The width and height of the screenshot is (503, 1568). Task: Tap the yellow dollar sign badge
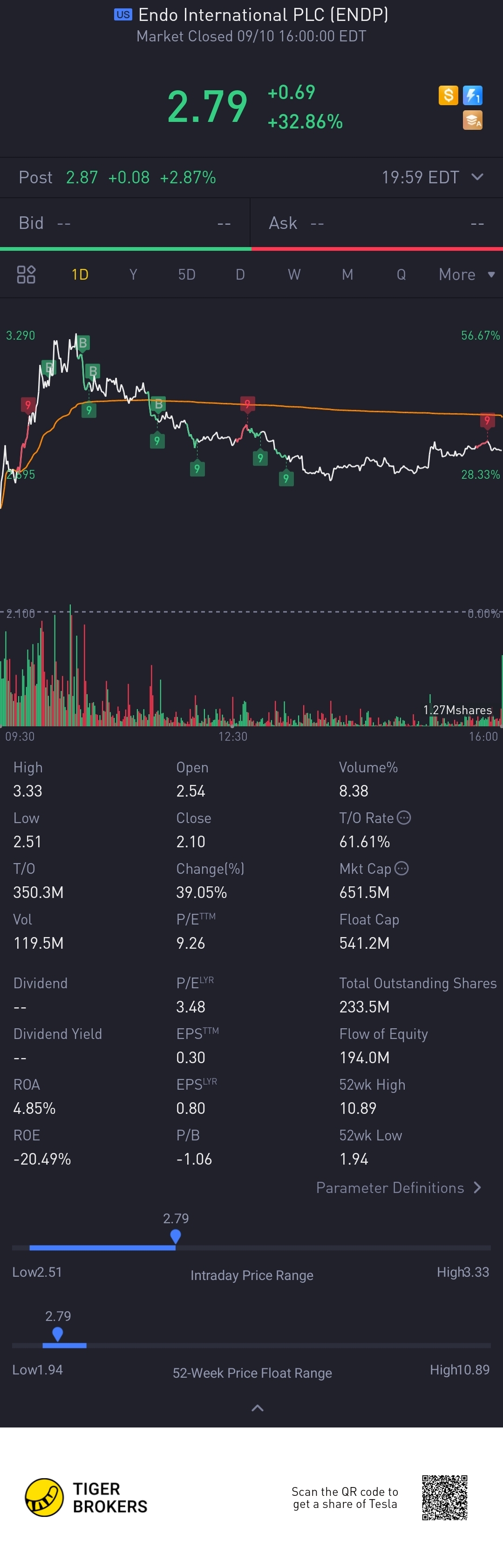[x=448, y=95]
